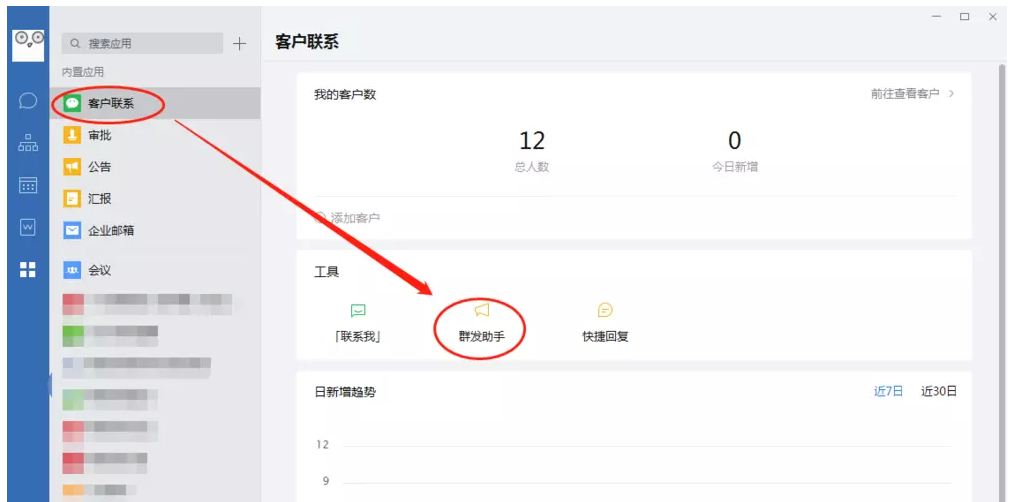The image size is (1010, 502).
Task: Open the 公告 application
Action: (99, 167)
